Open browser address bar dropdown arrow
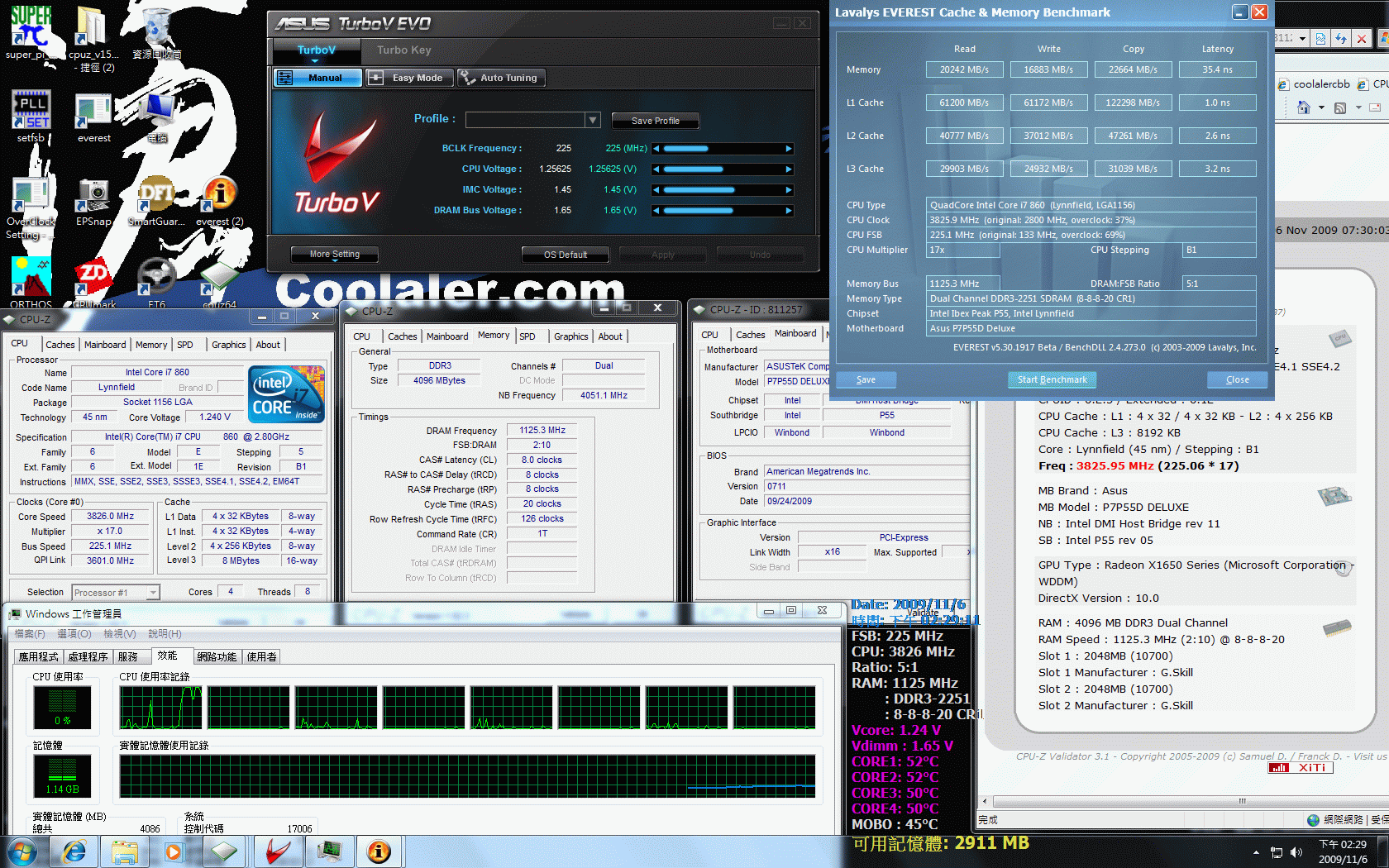1389x868 pixels. point(1302,38)
